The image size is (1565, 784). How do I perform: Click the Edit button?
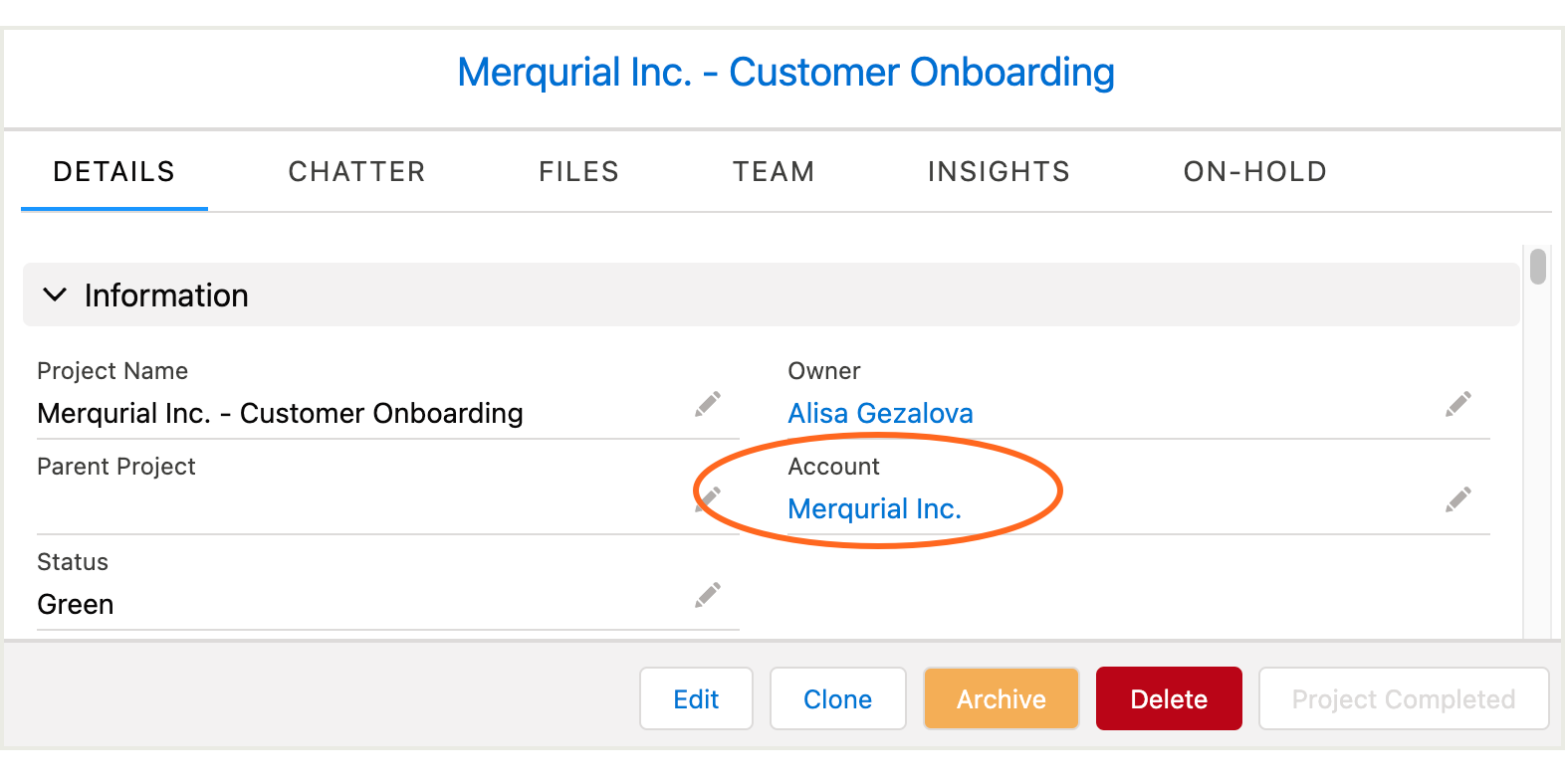(x=696, y=698)
